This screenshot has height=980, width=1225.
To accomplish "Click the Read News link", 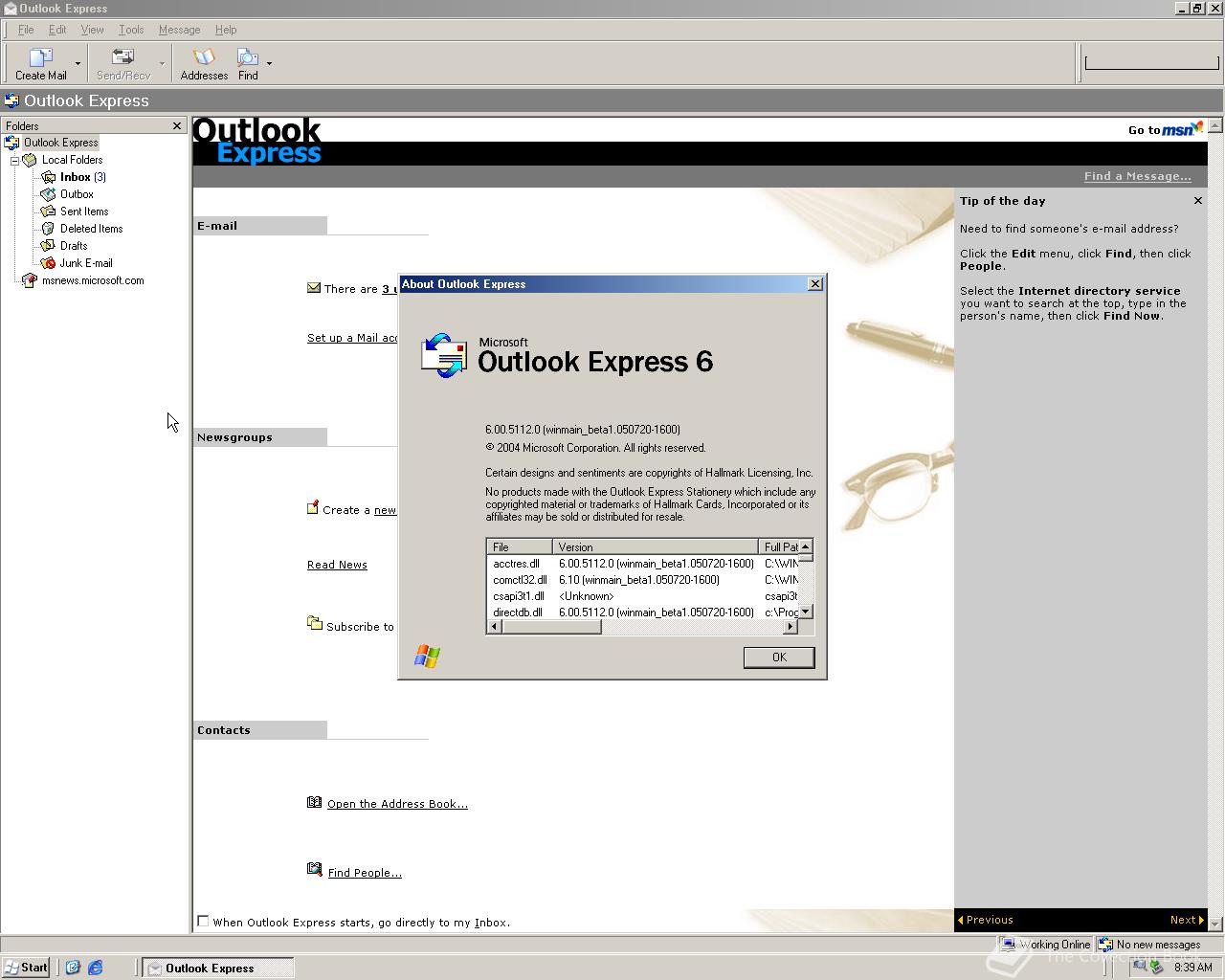I will tap(337, 565).
